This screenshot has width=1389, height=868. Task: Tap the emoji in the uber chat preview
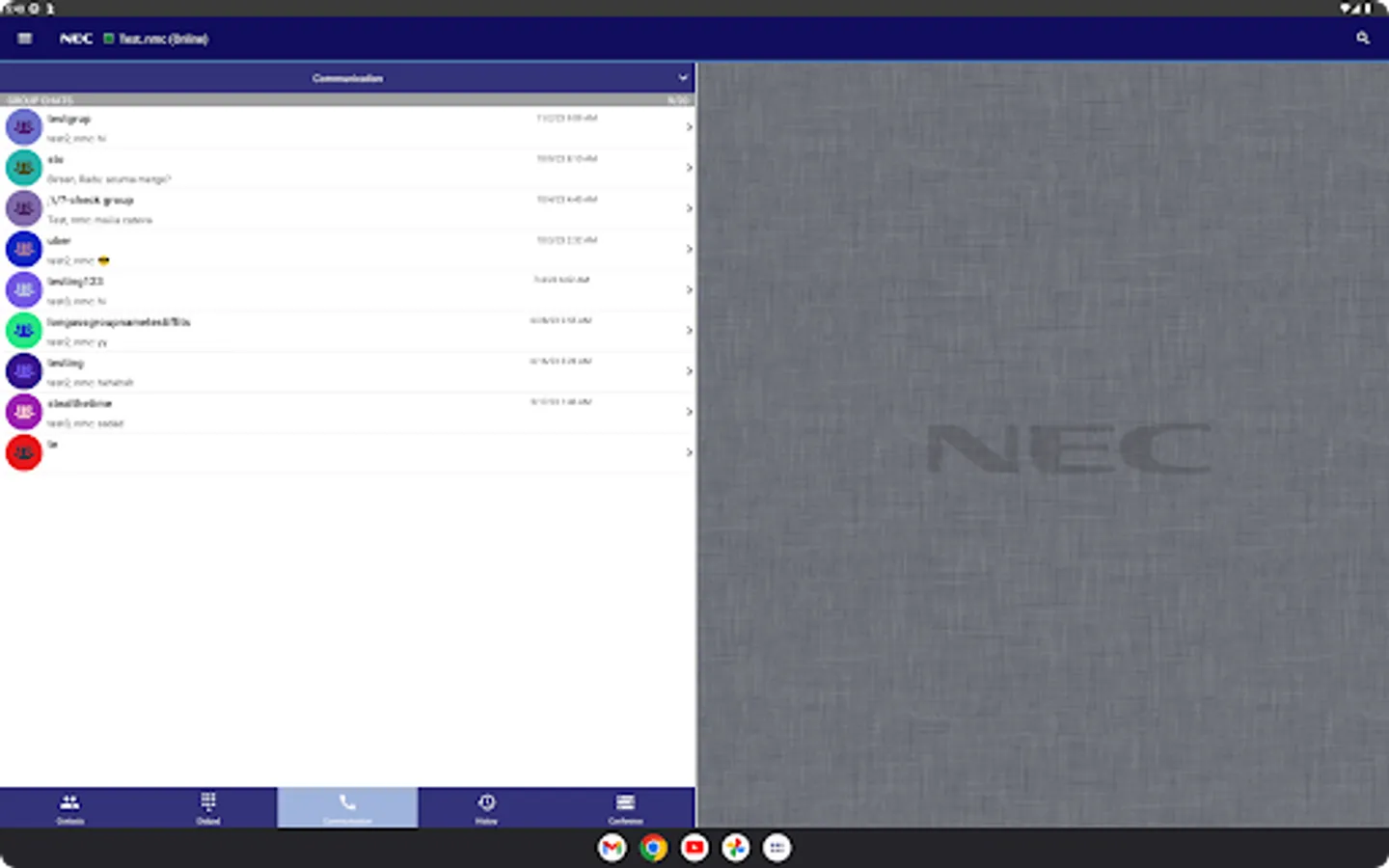pyautogui.click(x=103, y=260)
